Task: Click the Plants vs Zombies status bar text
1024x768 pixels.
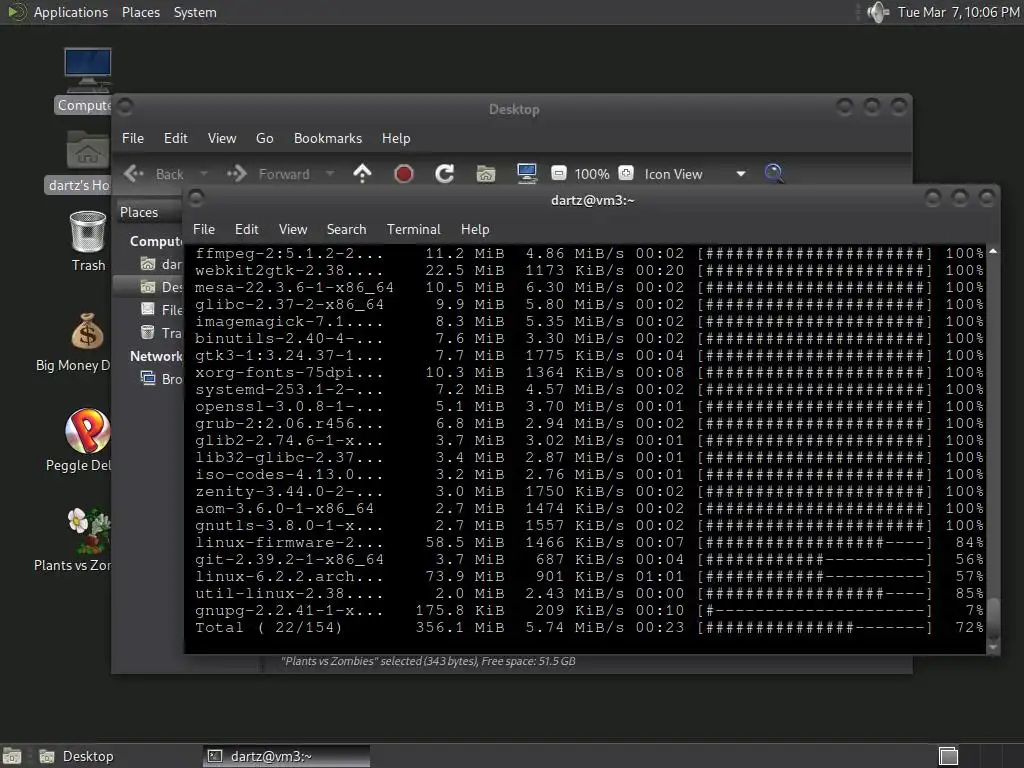Action: 428,661
